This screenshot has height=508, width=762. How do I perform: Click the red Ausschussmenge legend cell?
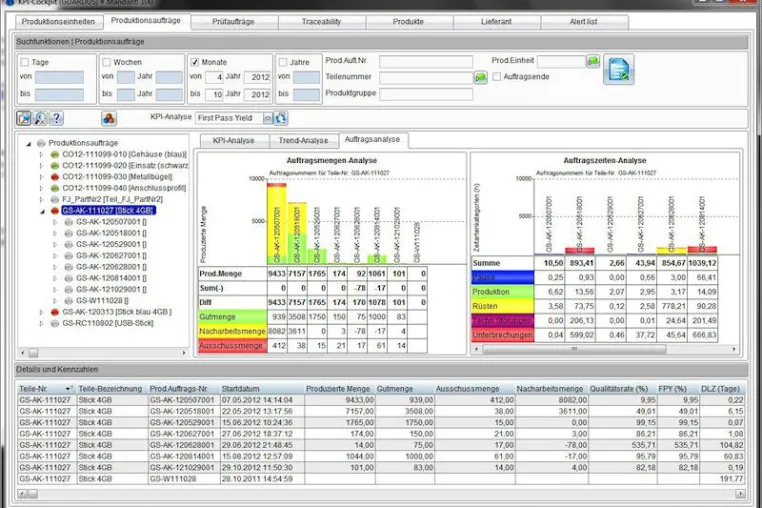(232, 346)
